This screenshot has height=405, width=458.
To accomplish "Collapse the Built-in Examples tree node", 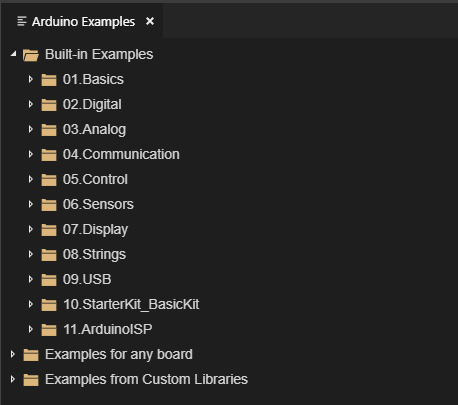I will (x=13, y=53).
